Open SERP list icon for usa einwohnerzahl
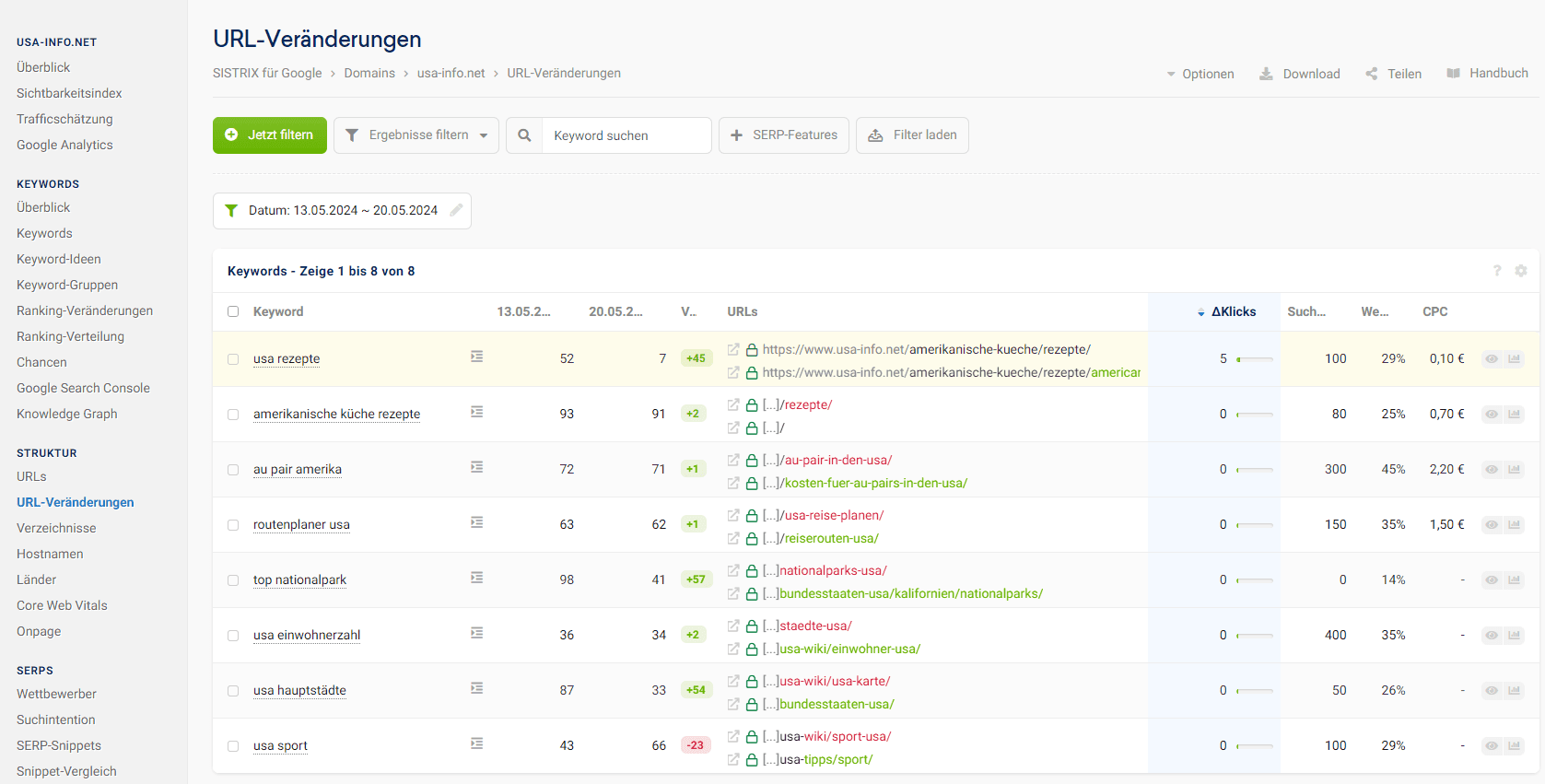1545x784 pixels. pos(477,633)
